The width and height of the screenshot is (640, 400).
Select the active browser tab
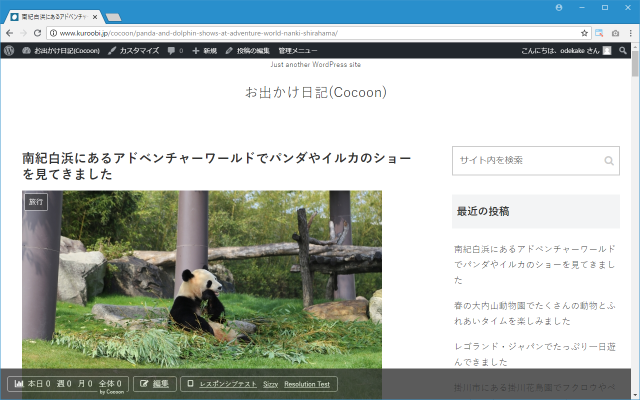pyautogui.click(x=53, y=17)
